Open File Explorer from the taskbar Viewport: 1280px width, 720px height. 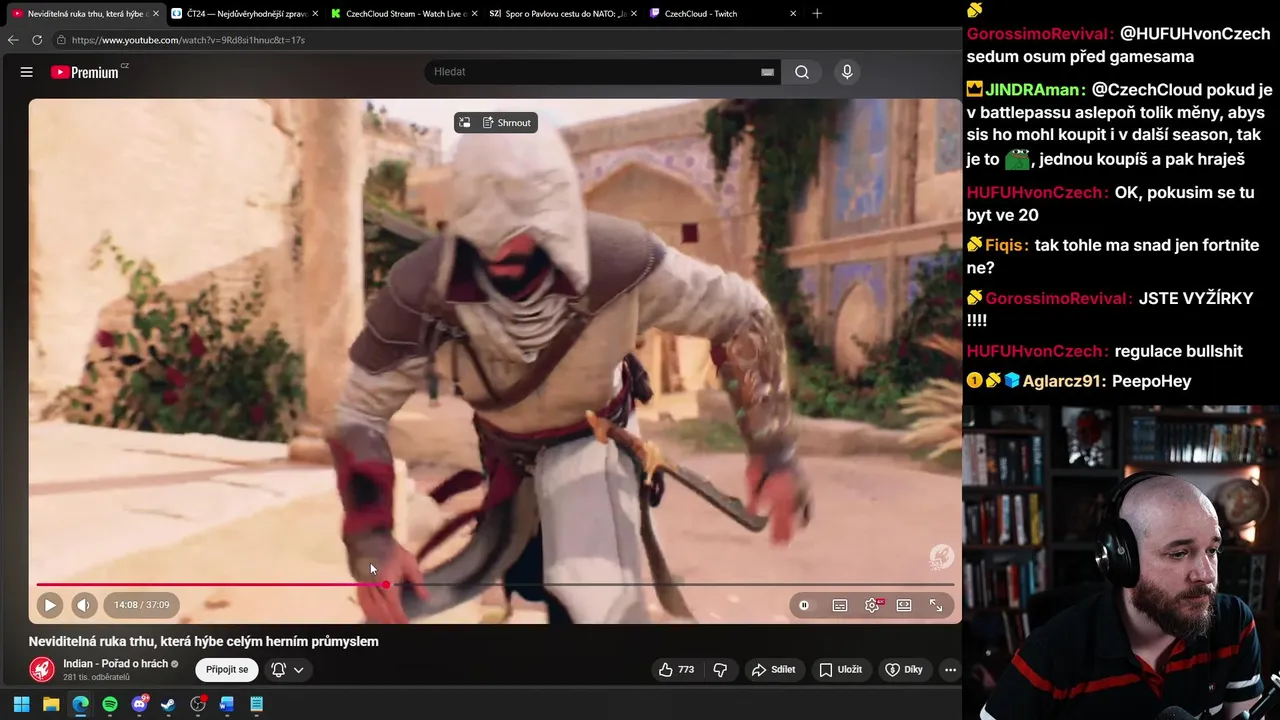(51, 704)
